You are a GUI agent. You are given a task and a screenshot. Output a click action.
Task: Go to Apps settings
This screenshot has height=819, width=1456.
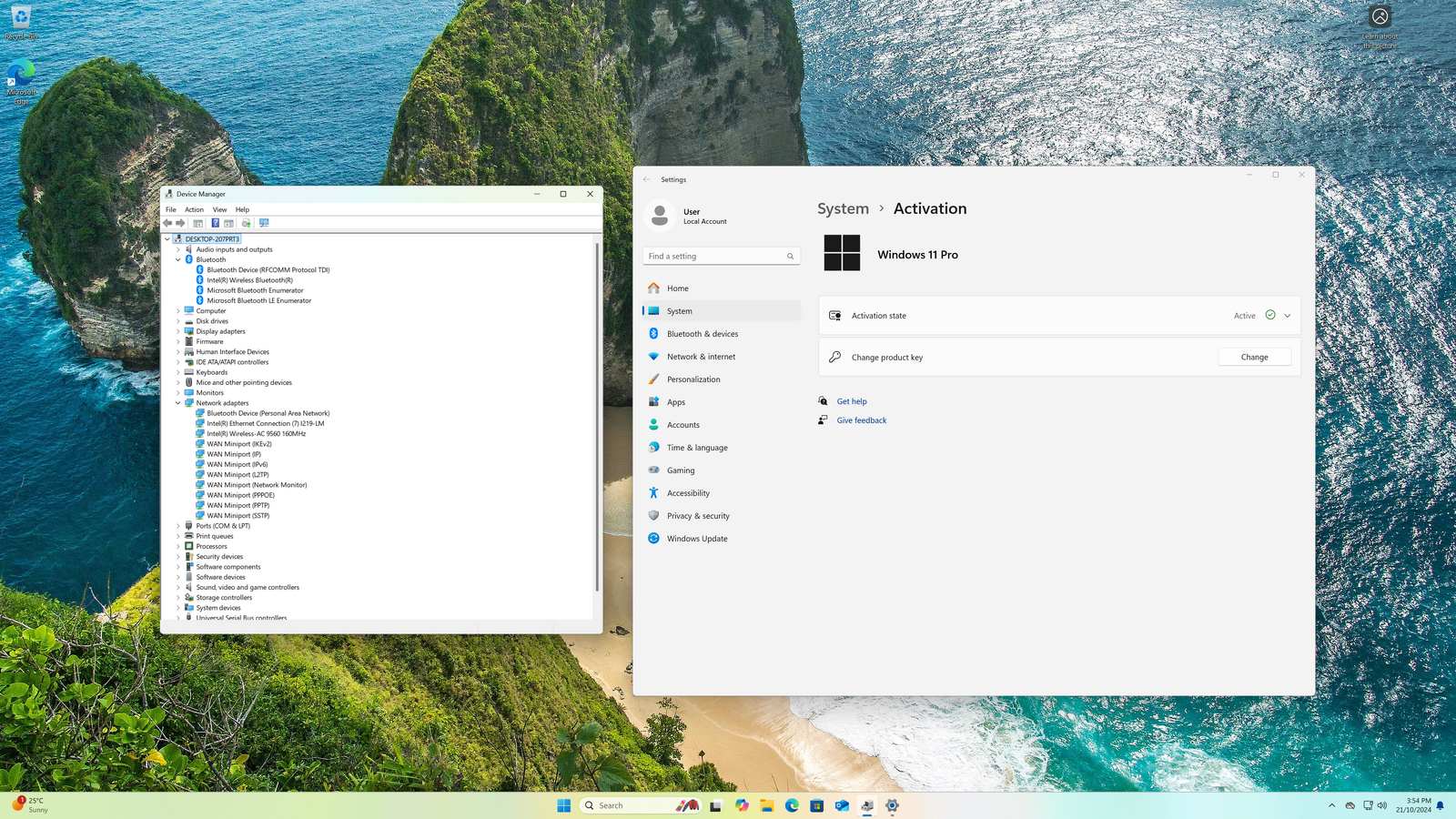tap(722, 402)
